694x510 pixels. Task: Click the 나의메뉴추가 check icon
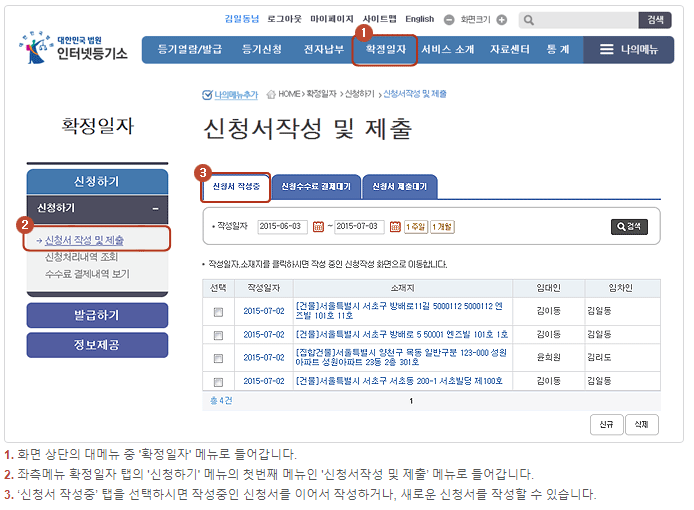(x=207, y=95)
